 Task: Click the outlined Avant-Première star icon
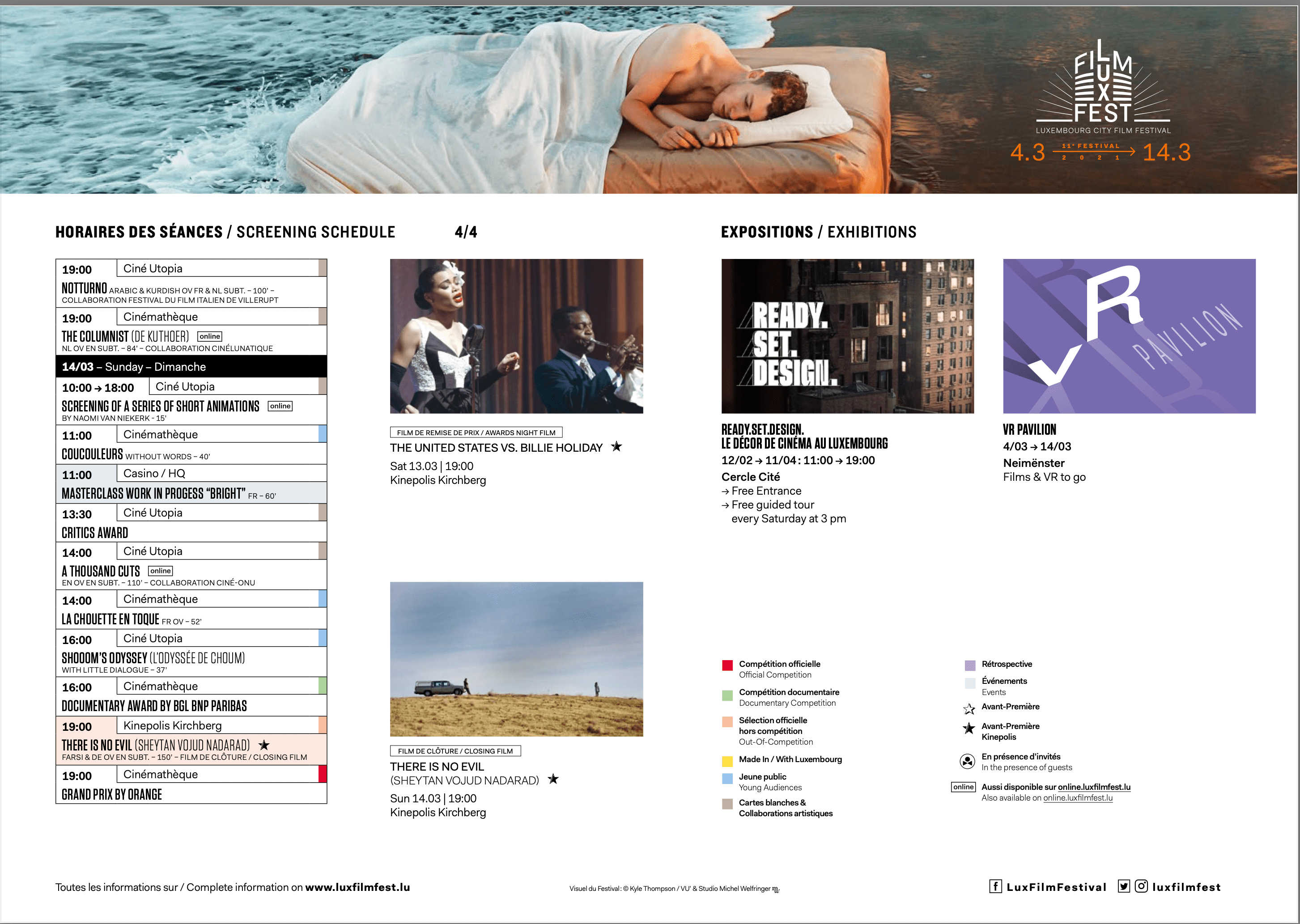point(969,708)
